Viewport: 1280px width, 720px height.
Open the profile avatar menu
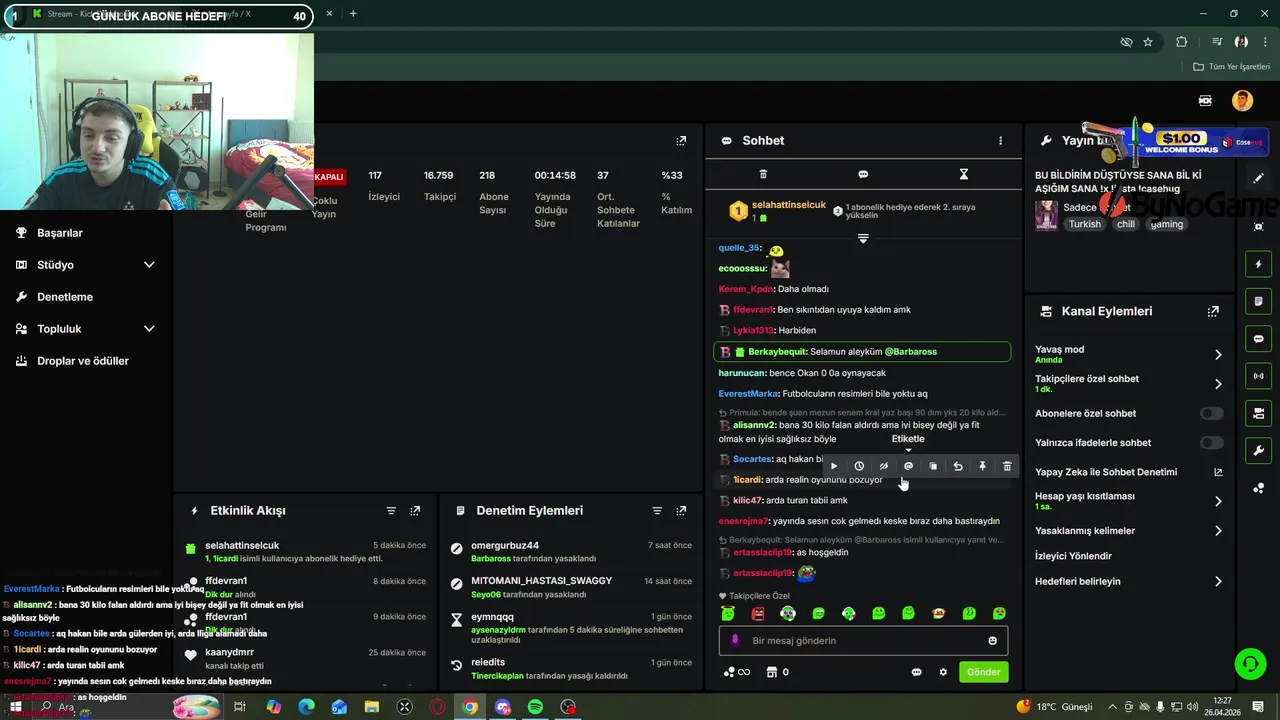pyautogui.click(x=1242, y=101)
